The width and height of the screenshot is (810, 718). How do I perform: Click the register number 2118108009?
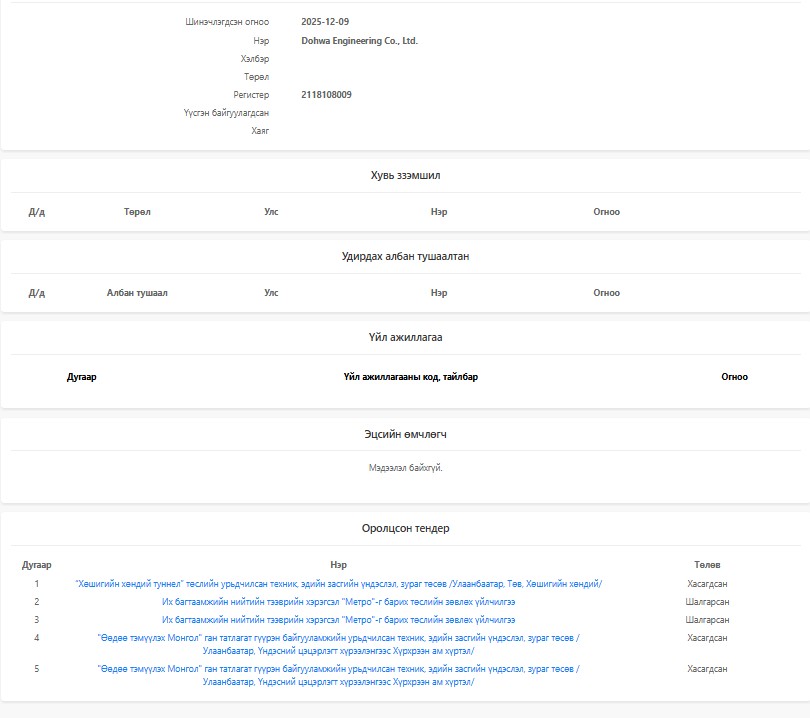coord(326,95)
